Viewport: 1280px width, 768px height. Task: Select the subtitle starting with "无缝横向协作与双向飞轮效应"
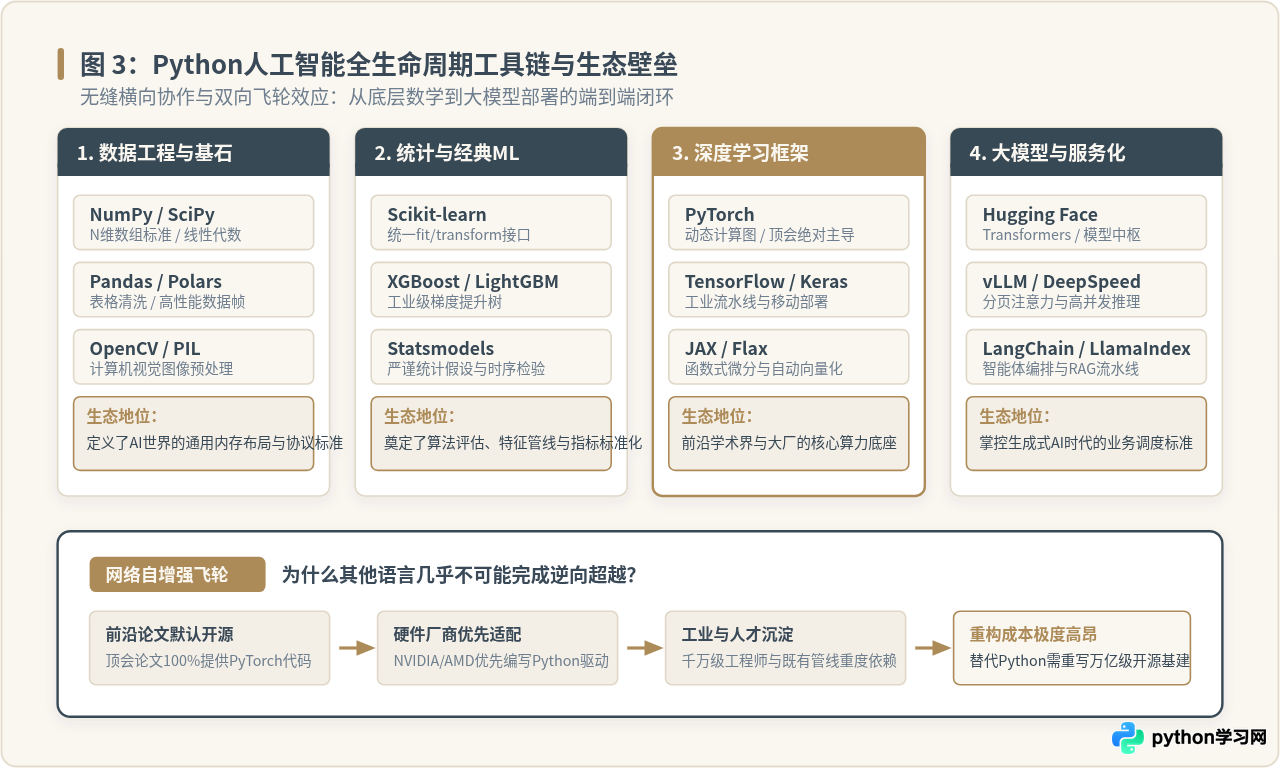click(x=377, y=98)
